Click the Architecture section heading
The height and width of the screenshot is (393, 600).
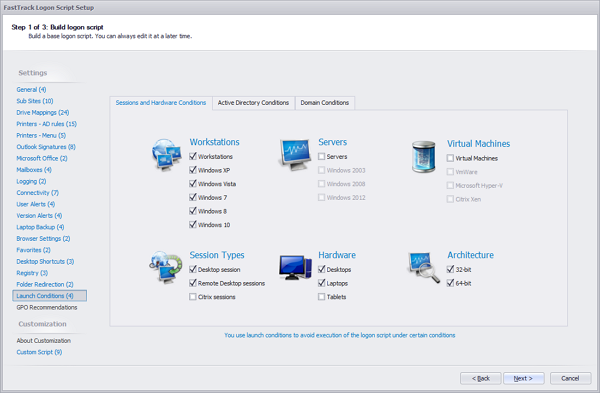click(470, 255)
